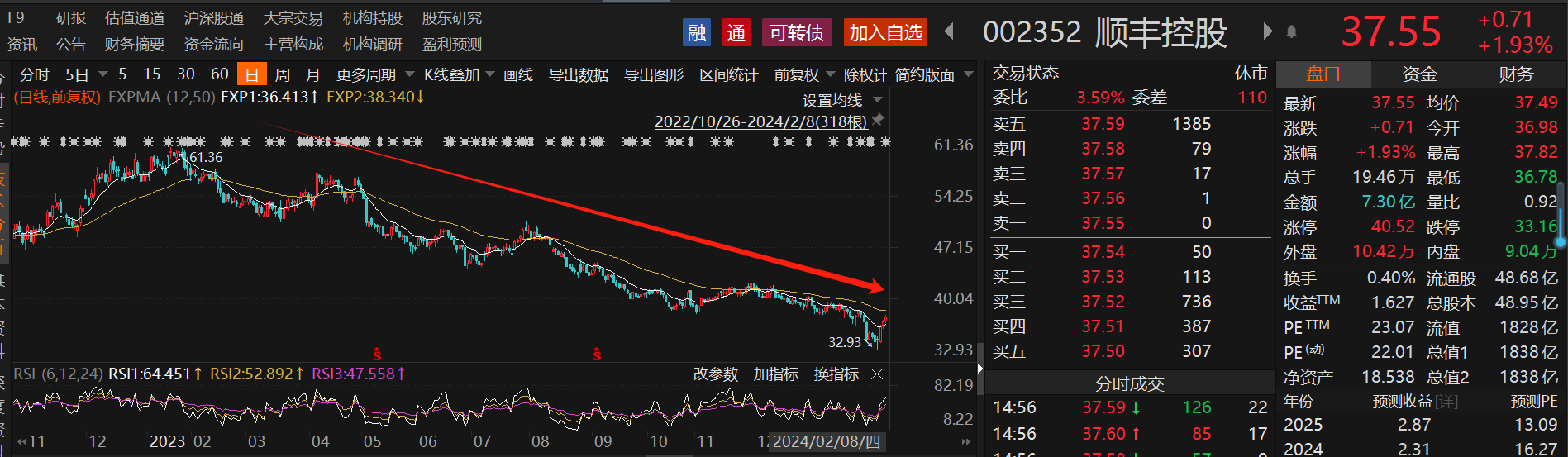1568x457 pixels.
Task: Collapse side panel with white triangle arrow
Action: pyautogui.click(x=980, y=368)
